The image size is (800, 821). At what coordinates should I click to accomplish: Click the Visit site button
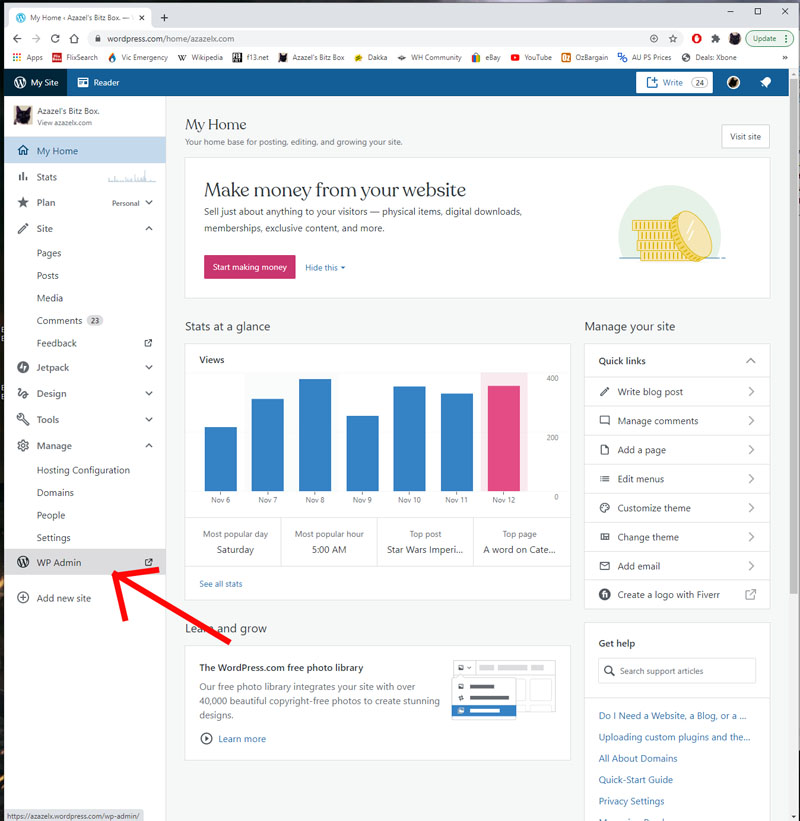pyautogui.click(x=745, y=137)
